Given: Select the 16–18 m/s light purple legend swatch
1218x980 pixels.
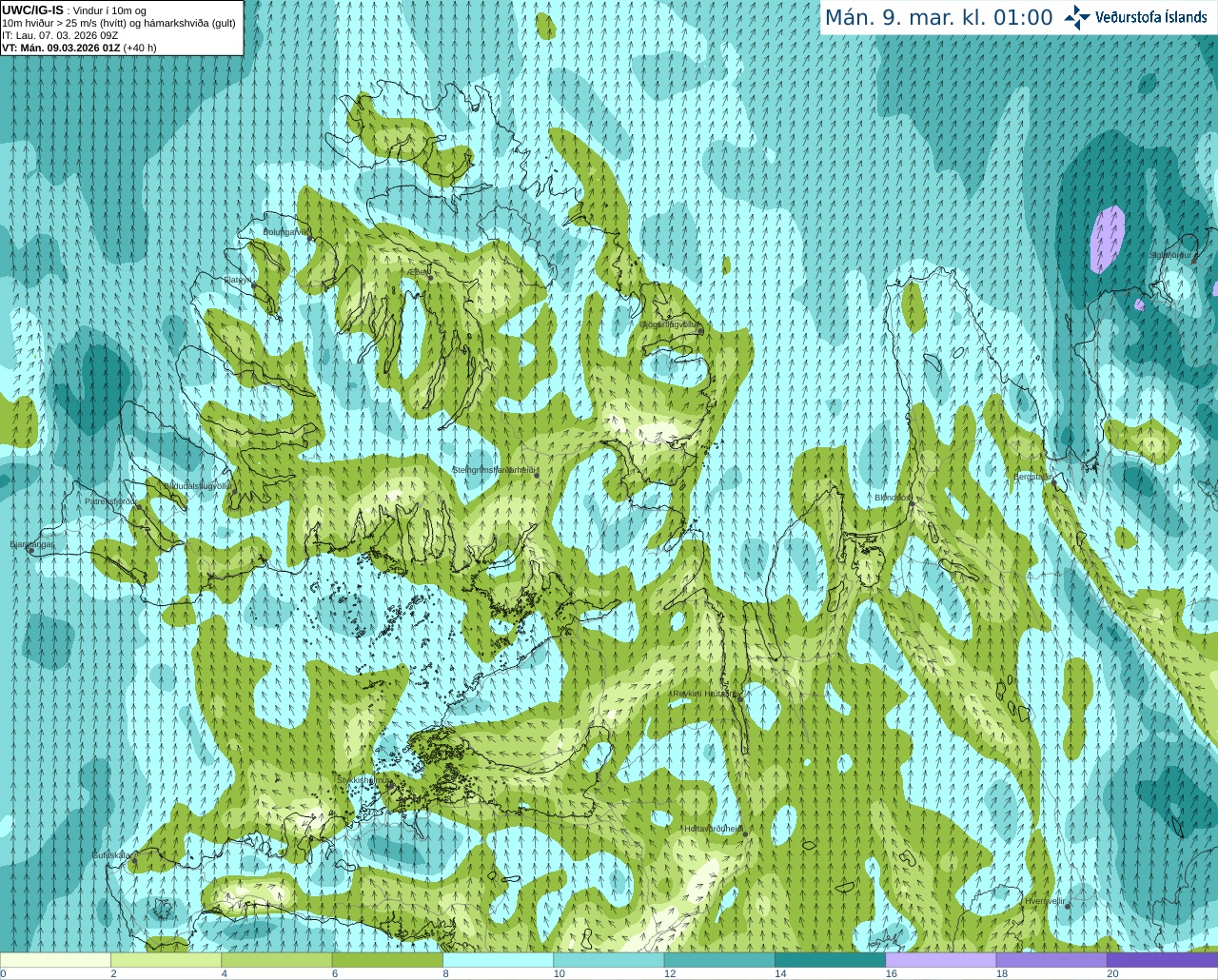Looking at the screenshot, I should coord(941,960).
